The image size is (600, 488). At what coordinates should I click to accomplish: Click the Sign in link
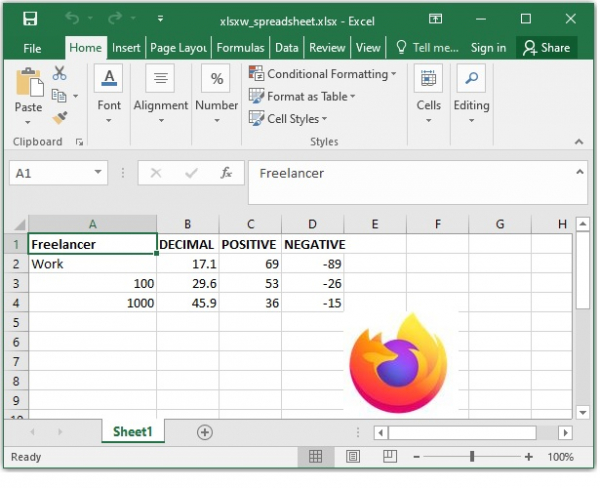[488, 48]
